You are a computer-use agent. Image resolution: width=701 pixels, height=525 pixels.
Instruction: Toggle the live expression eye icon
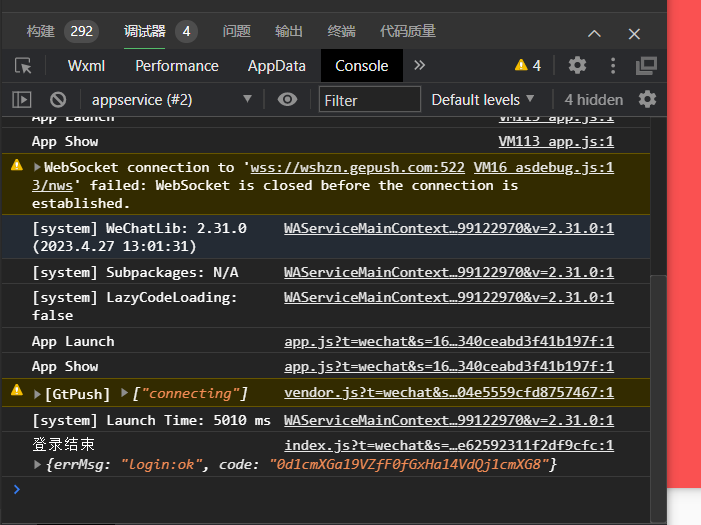click(288, 99)
